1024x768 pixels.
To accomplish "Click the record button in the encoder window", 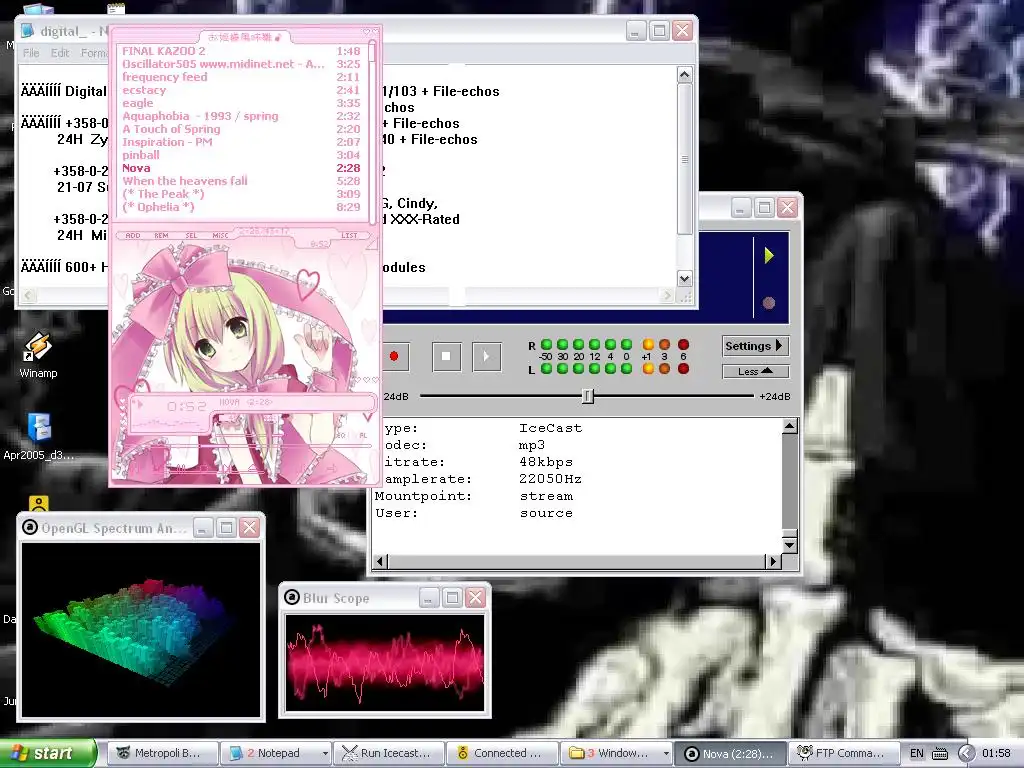I will [394, 356].
